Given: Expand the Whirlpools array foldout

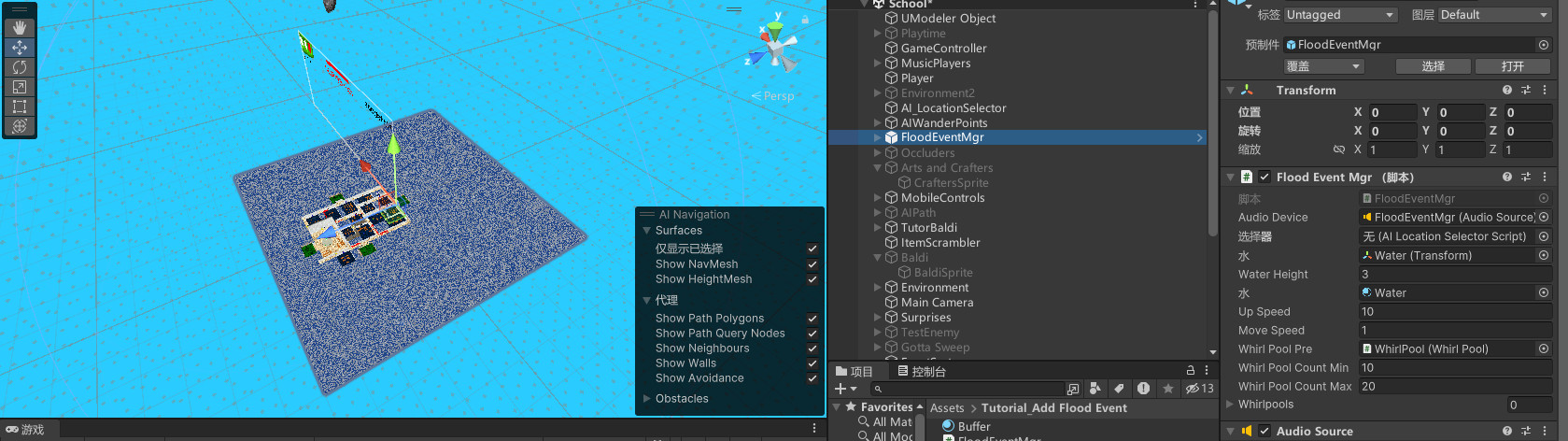Looking at the screenshot, I should point(1230,405).
